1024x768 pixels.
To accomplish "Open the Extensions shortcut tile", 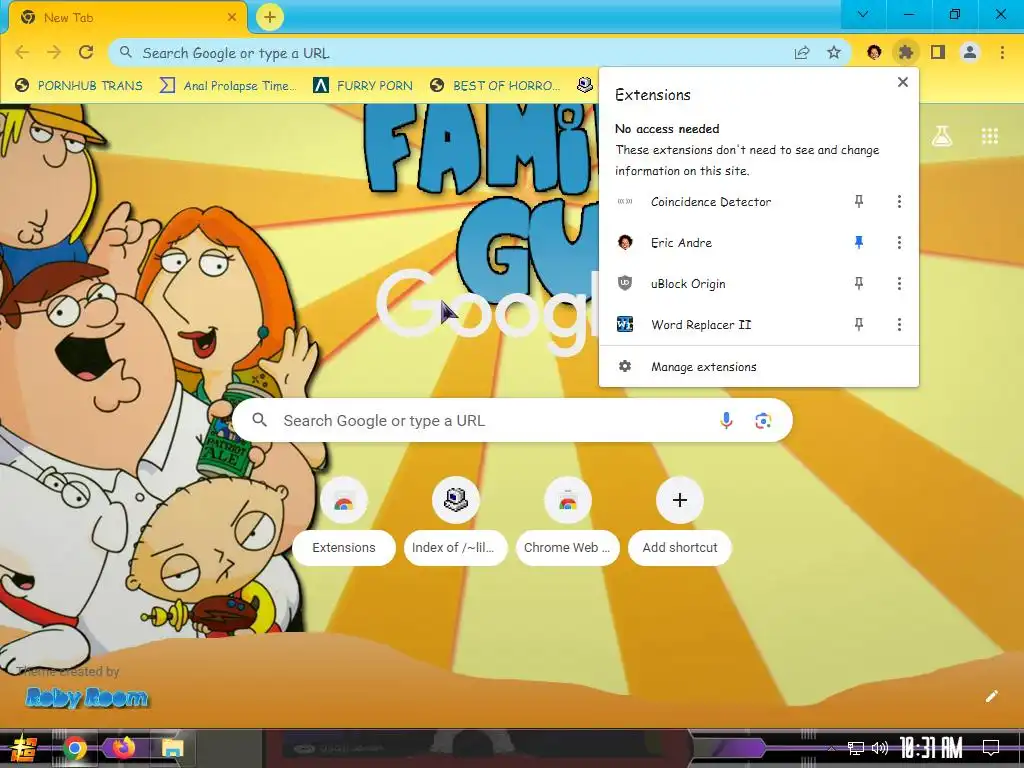I will (344, 521).
